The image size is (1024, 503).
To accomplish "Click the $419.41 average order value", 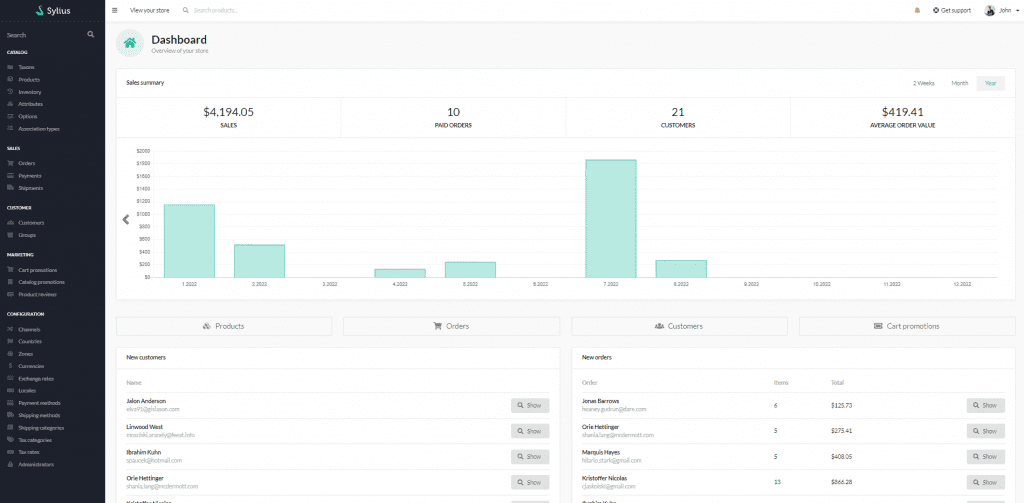I will point(903,112).
